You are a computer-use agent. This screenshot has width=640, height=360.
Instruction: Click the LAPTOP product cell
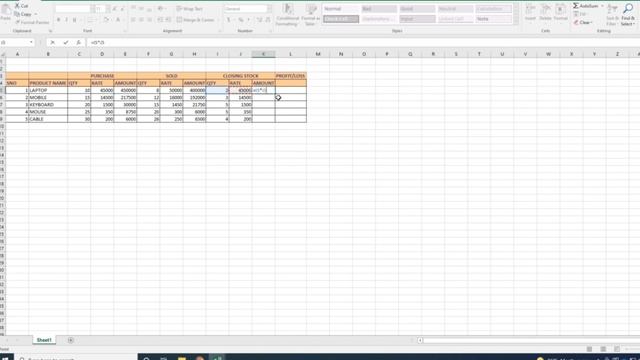pyautogui.click(x=48, y=90)
